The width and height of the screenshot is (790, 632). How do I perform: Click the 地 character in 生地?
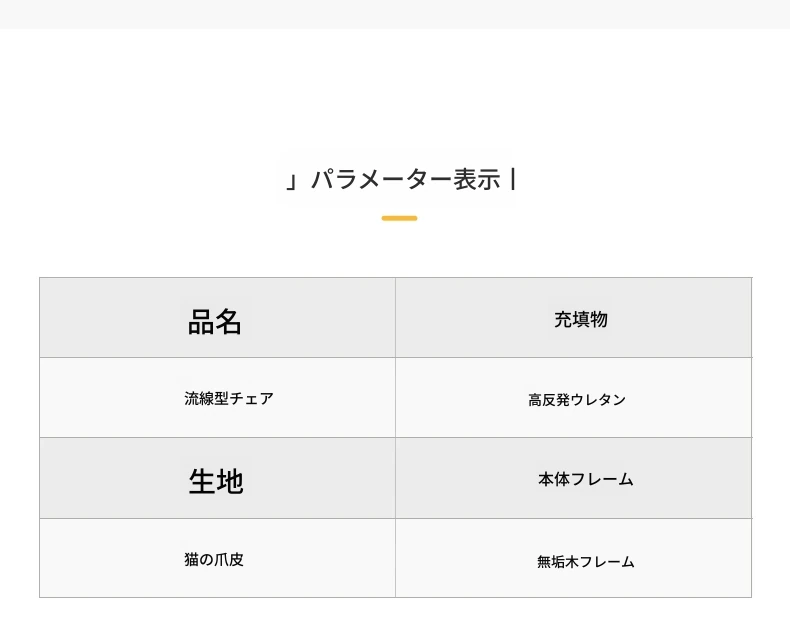pyautogui.click(x=230, y=481)
